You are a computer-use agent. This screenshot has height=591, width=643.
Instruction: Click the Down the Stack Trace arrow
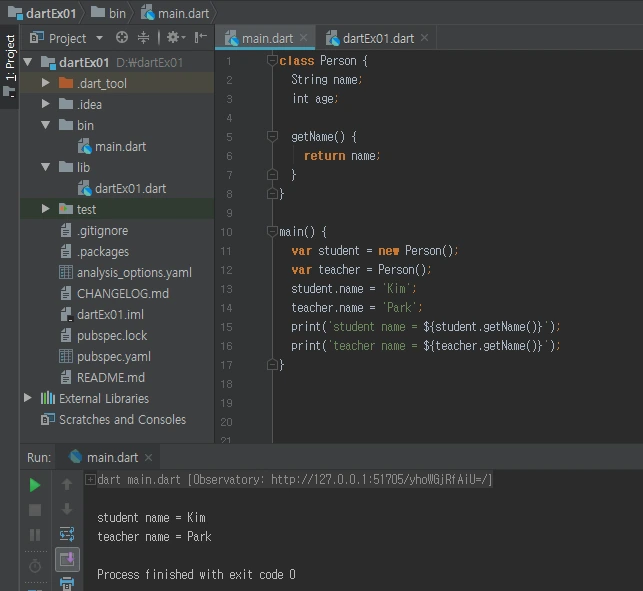pyautogui.click(x=67, y=509)
